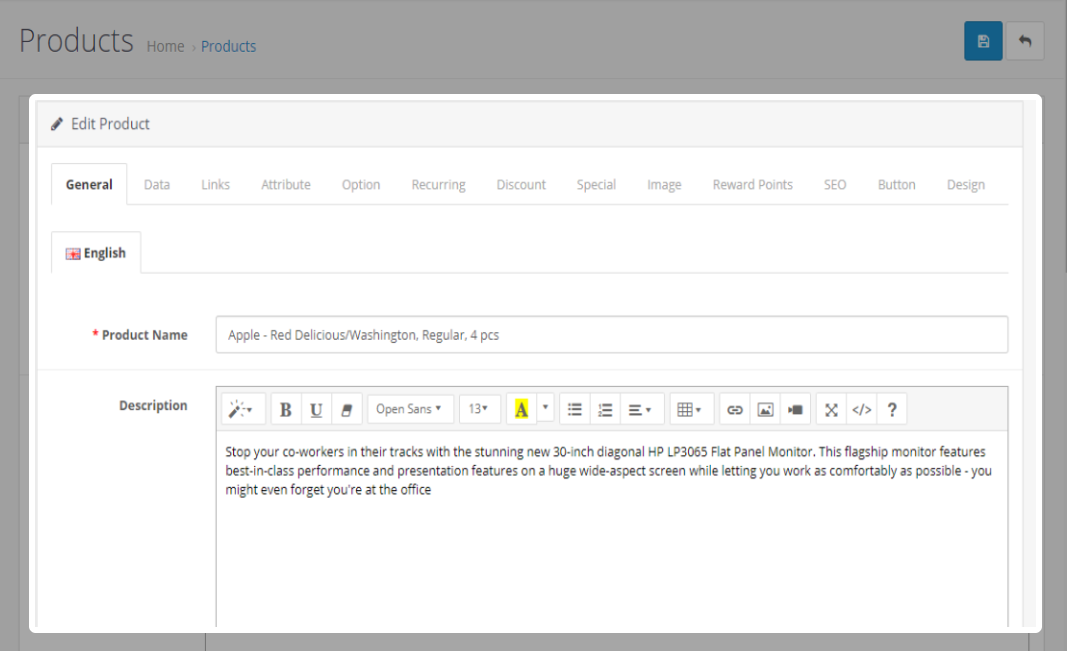Insert a picture into the description
This screenshot has height=651, width=1067.
point(765,409)
